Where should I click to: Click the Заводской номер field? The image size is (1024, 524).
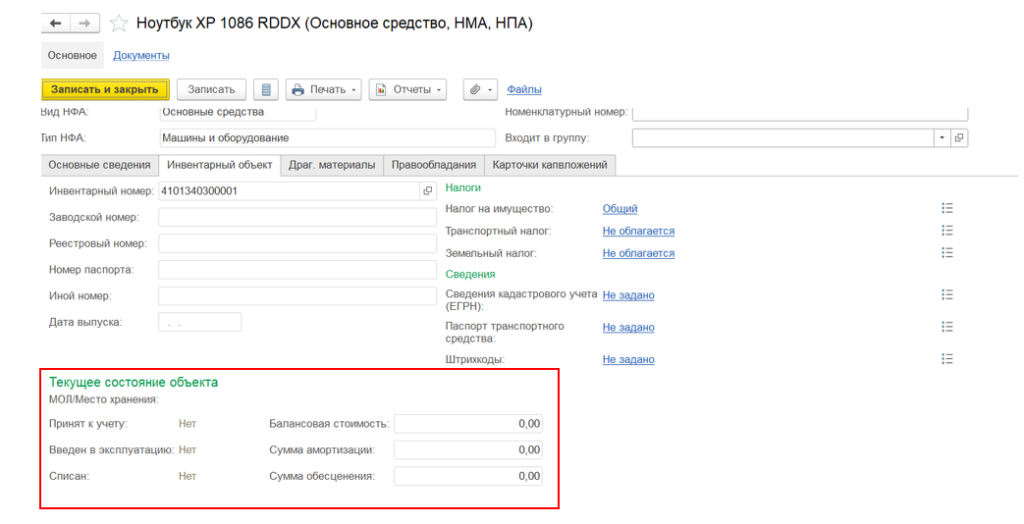click(x=297, y=217)
